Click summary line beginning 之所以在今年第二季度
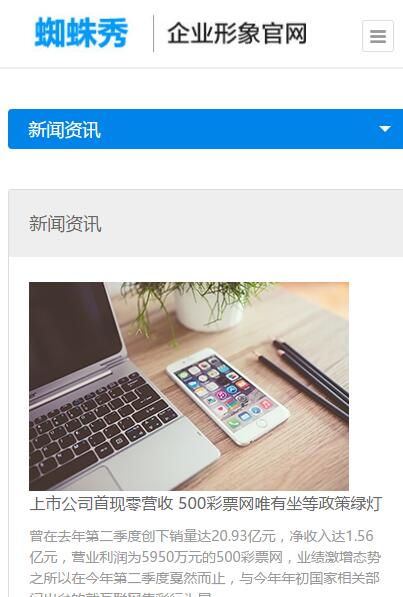 coord(204,578)
